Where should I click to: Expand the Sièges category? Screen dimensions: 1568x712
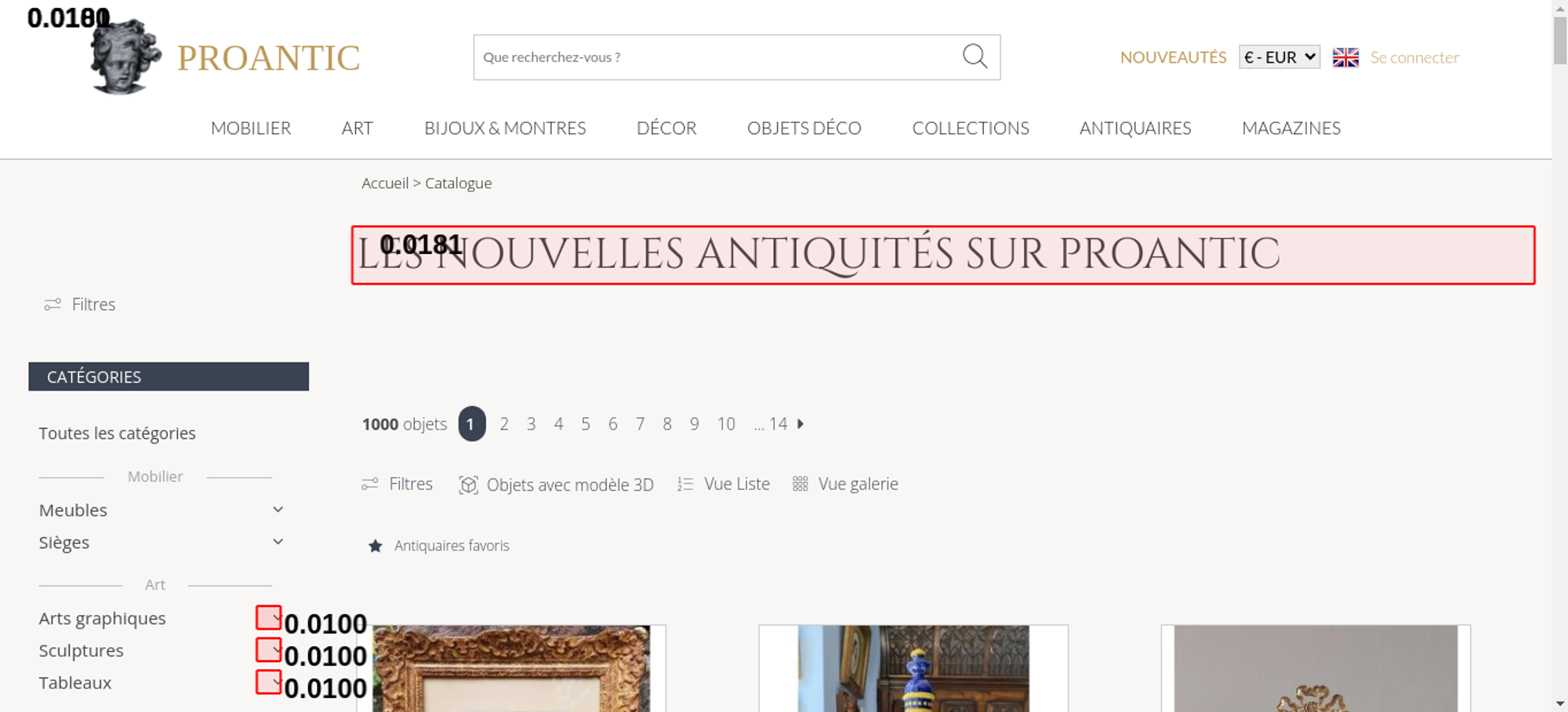click(x=278, y=542)
